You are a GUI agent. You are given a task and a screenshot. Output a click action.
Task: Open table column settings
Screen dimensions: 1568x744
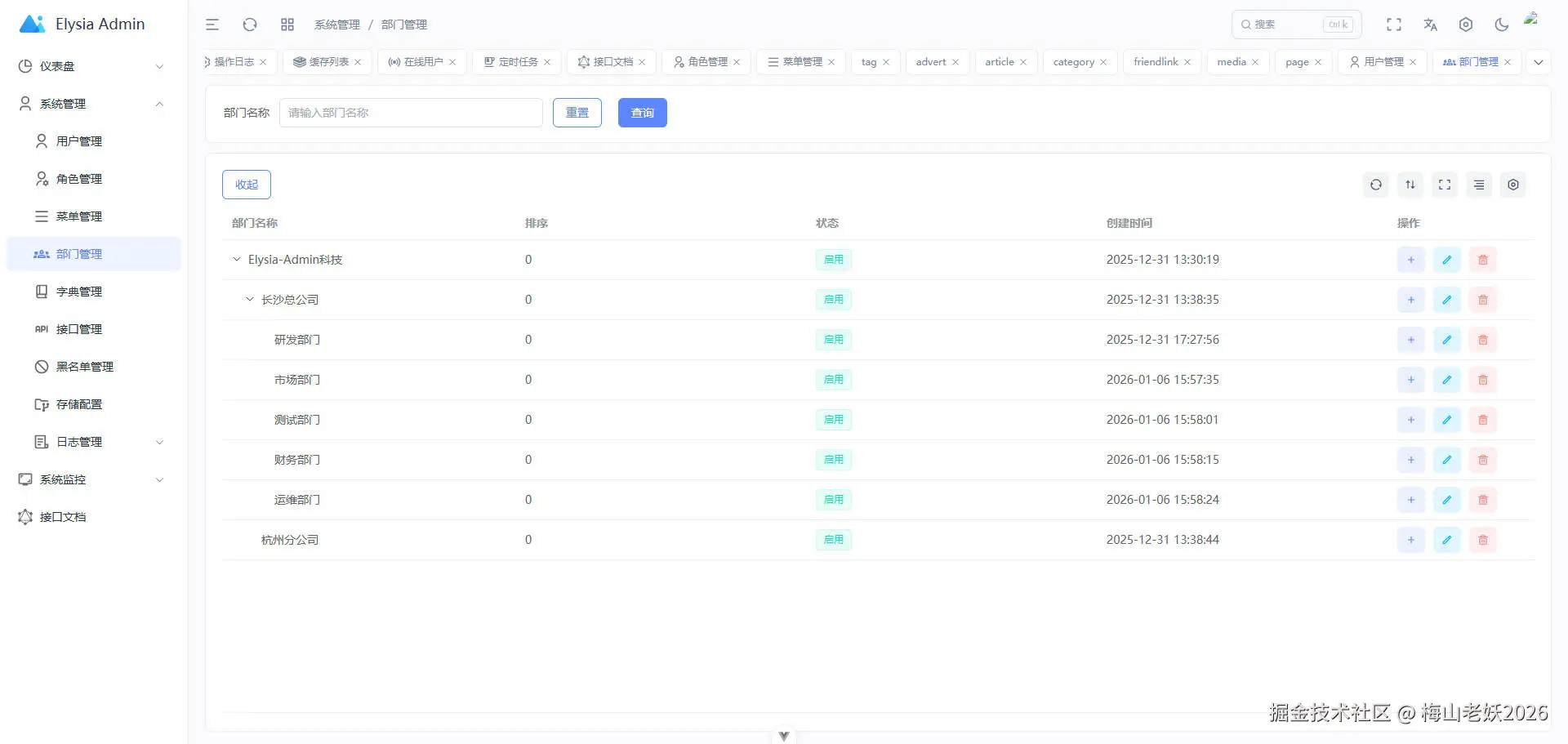(1513, 185)
